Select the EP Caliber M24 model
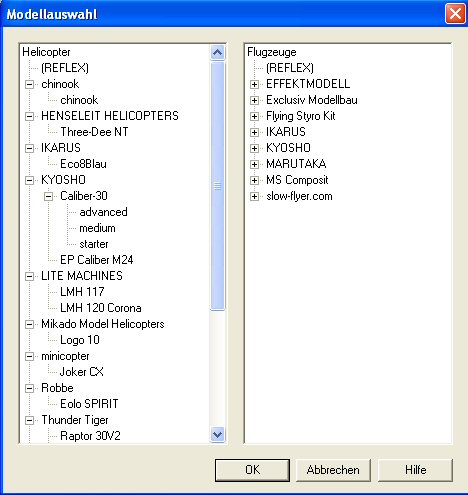 [x=97, y=260]
